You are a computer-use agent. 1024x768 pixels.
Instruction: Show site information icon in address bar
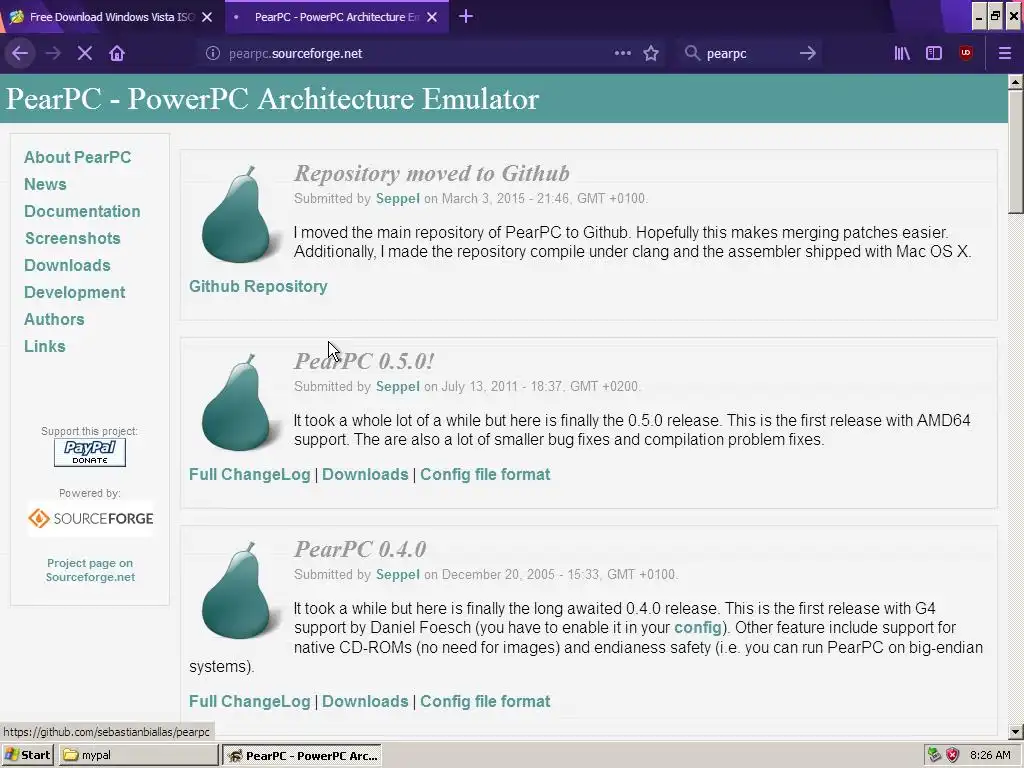click(213, 54)
